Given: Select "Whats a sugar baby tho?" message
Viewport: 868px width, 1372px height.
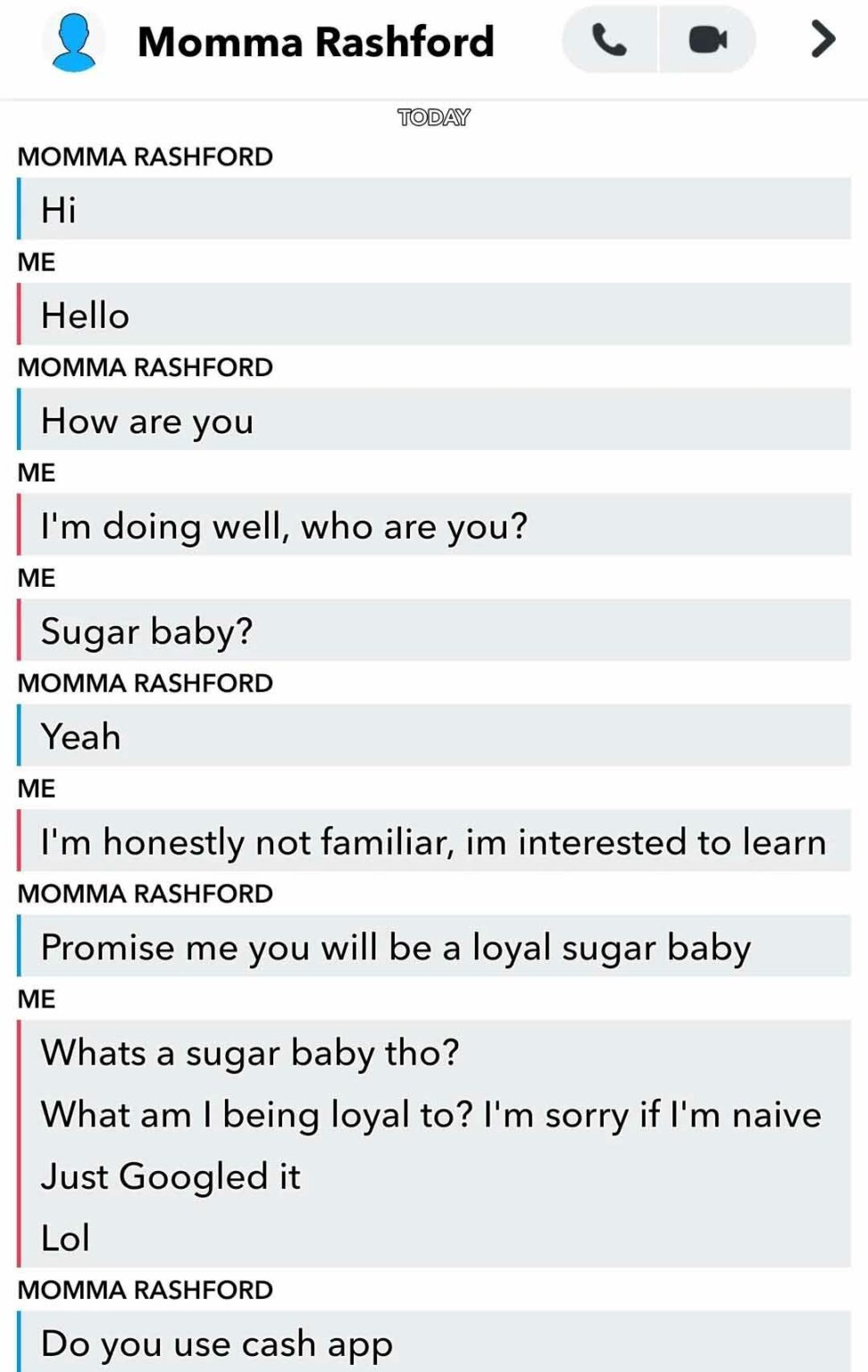Looking at the screenshot, I should (x=250, y=1053).
